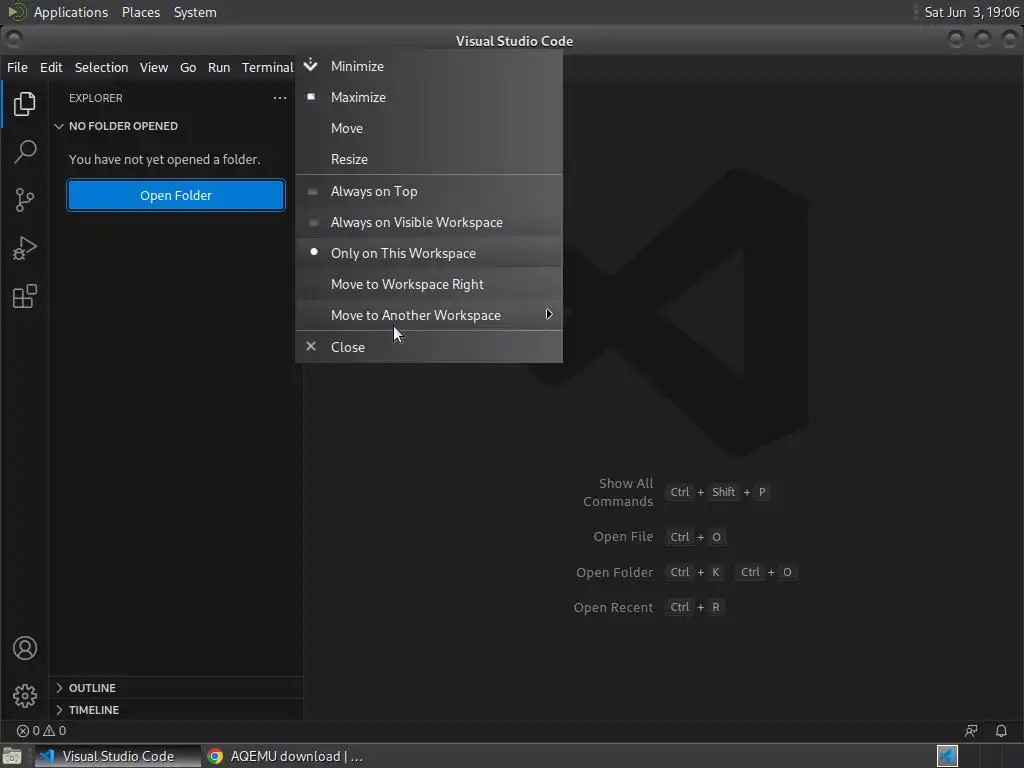Viewport: 1024px width, 768px height.
Task: Open the Go menu
Action: (187, 67)
